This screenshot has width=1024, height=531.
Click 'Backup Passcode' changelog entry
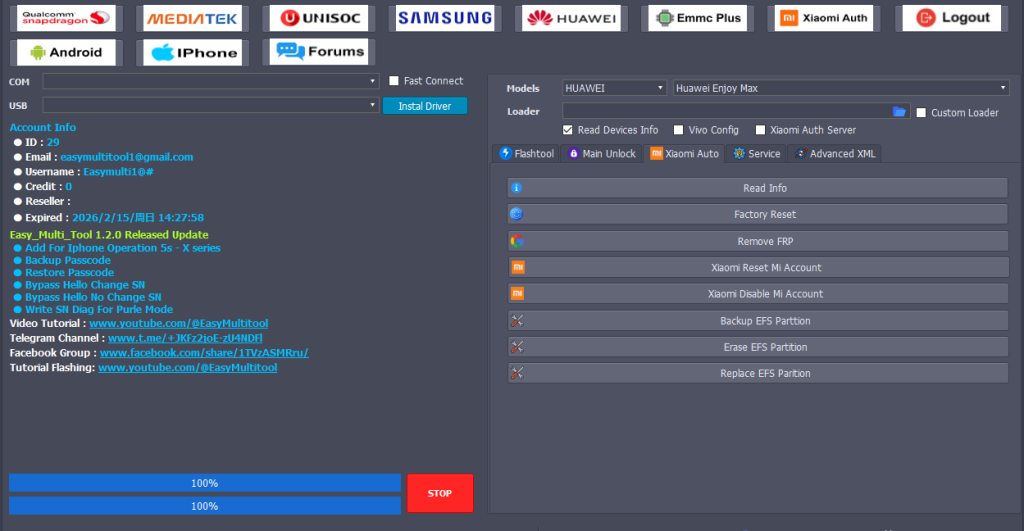pyautogui.click(x=67, y=260)
